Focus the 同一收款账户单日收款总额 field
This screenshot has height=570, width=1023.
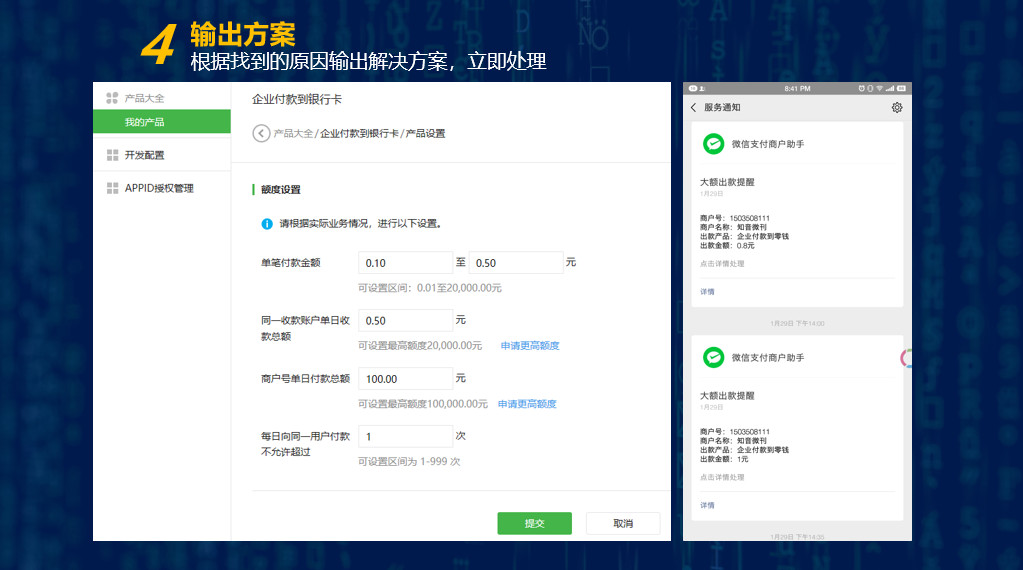coord(405,320)
